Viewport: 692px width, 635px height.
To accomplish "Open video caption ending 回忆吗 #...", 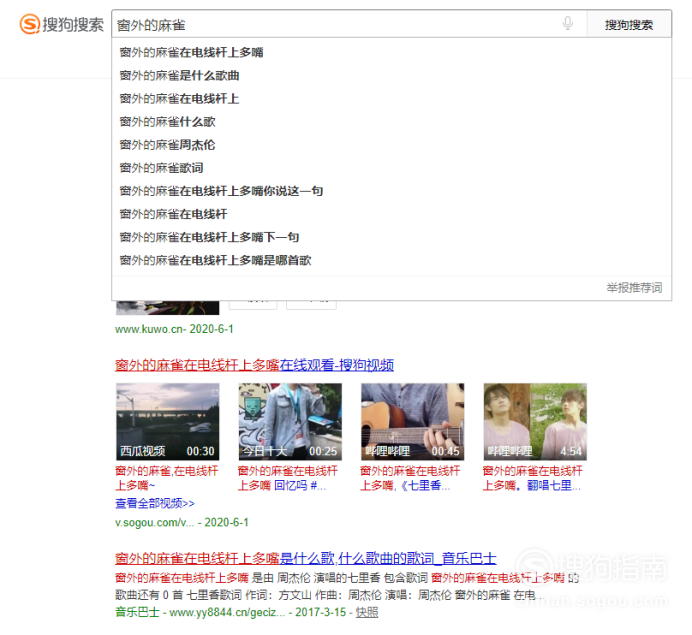I will pyautogui.click(x=288, y=478).
